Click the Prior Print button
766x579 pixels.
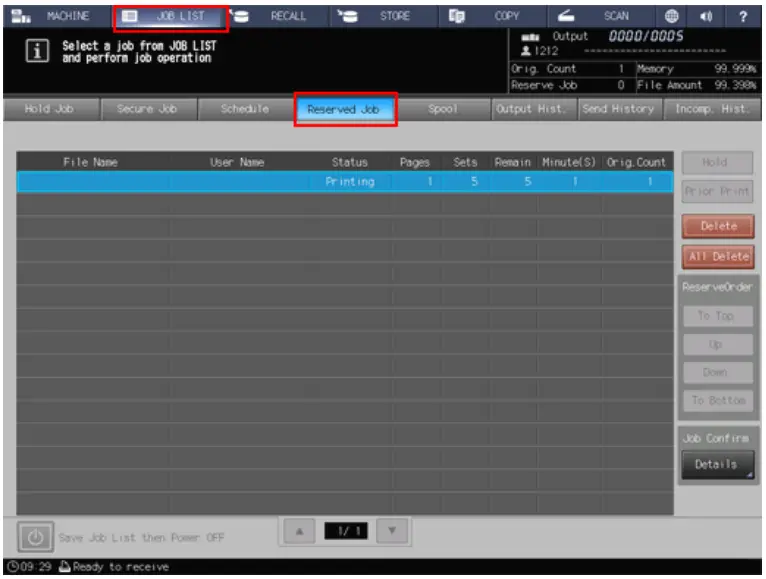(x=717, y=192)
